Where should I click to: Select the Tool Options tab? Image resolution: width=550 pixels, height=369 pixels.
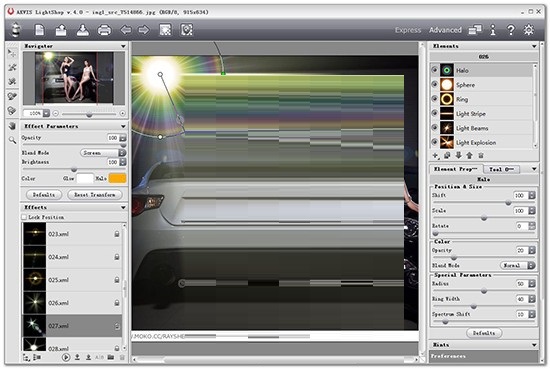(x=501, y=169)
